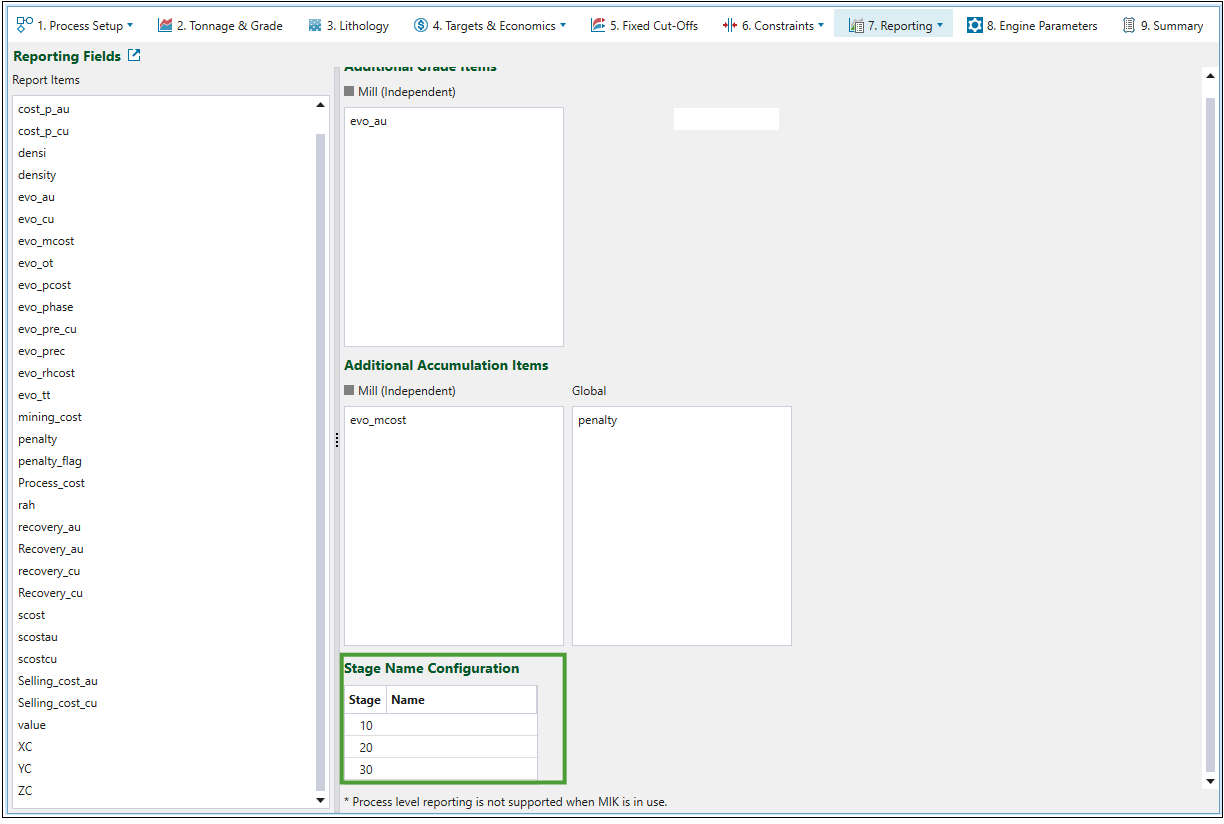Select penalty in the Global box
This screenshot has width=1224, height=824.
[x=597, y=420]
